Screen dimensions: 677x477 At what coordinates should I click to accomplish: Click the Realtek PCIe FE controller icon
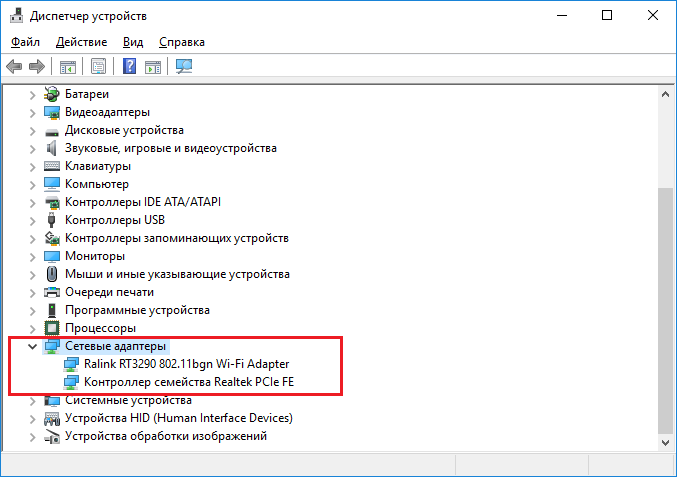(x=71, y=382)
